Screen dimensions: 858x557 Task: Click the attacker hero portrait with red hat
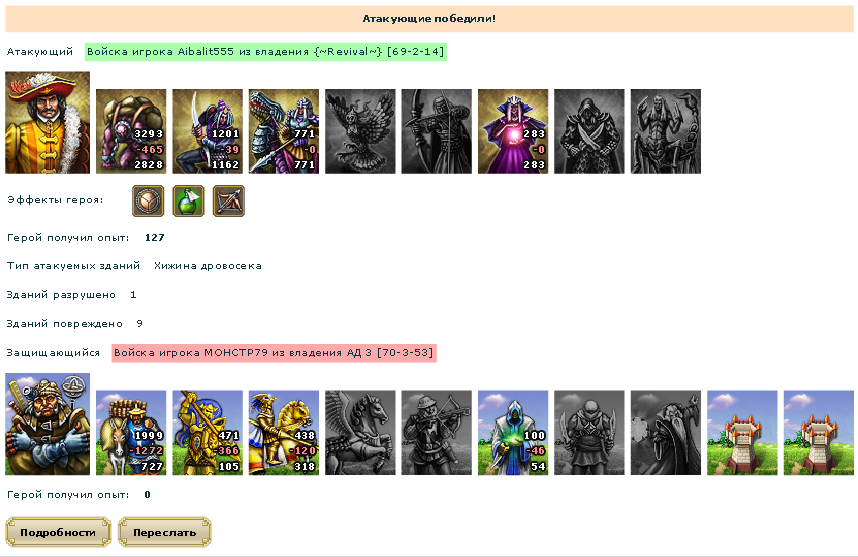pos(48,123)
